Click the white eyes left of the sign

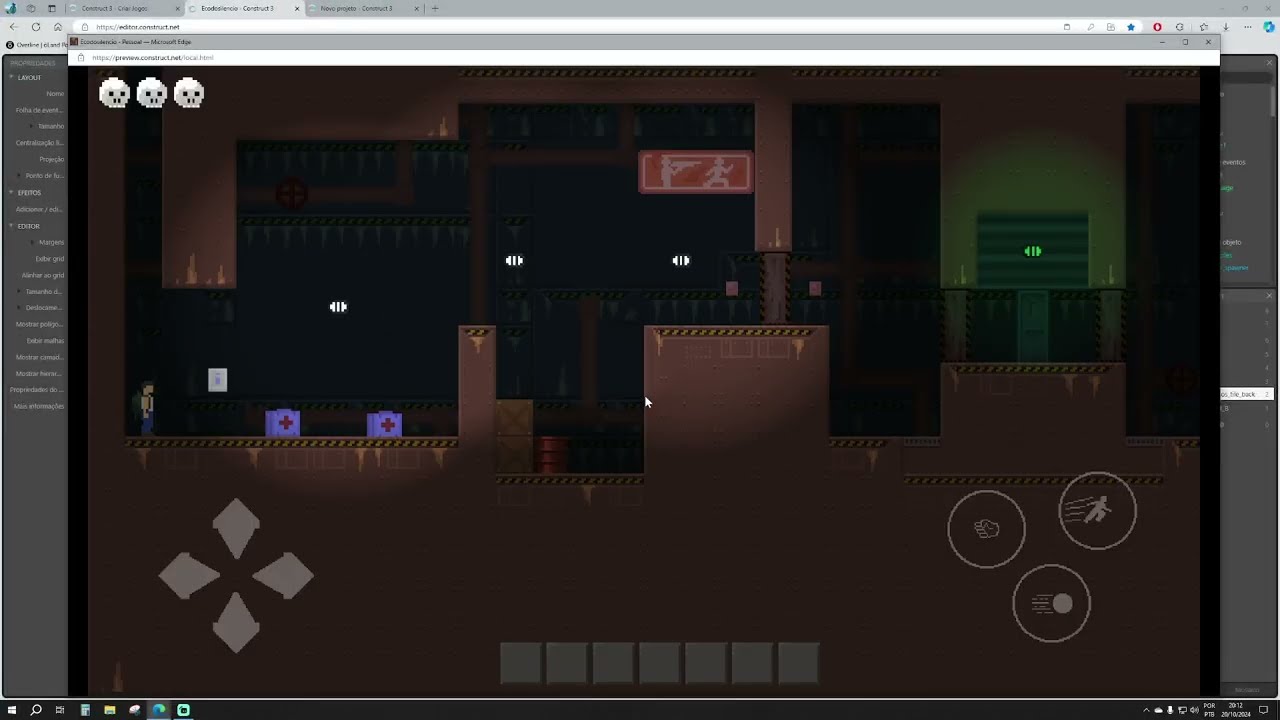[x=514, y=260]
